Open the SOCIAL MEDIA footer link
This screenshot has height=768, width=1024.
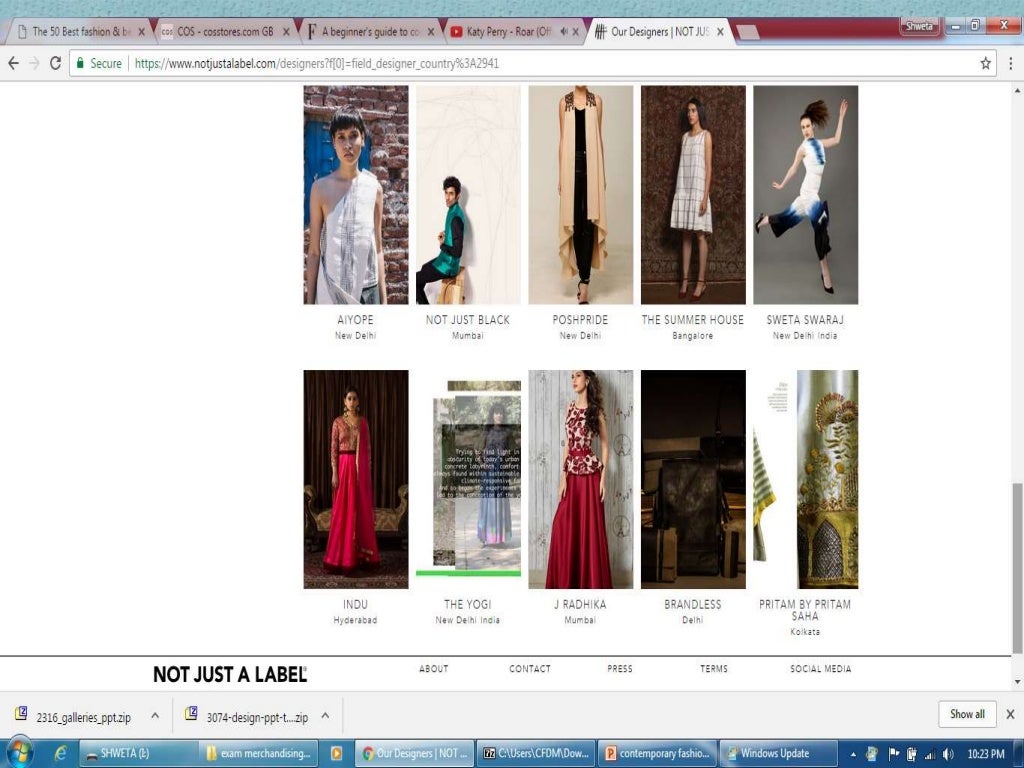pyautogui.click(x=820, y=669)
